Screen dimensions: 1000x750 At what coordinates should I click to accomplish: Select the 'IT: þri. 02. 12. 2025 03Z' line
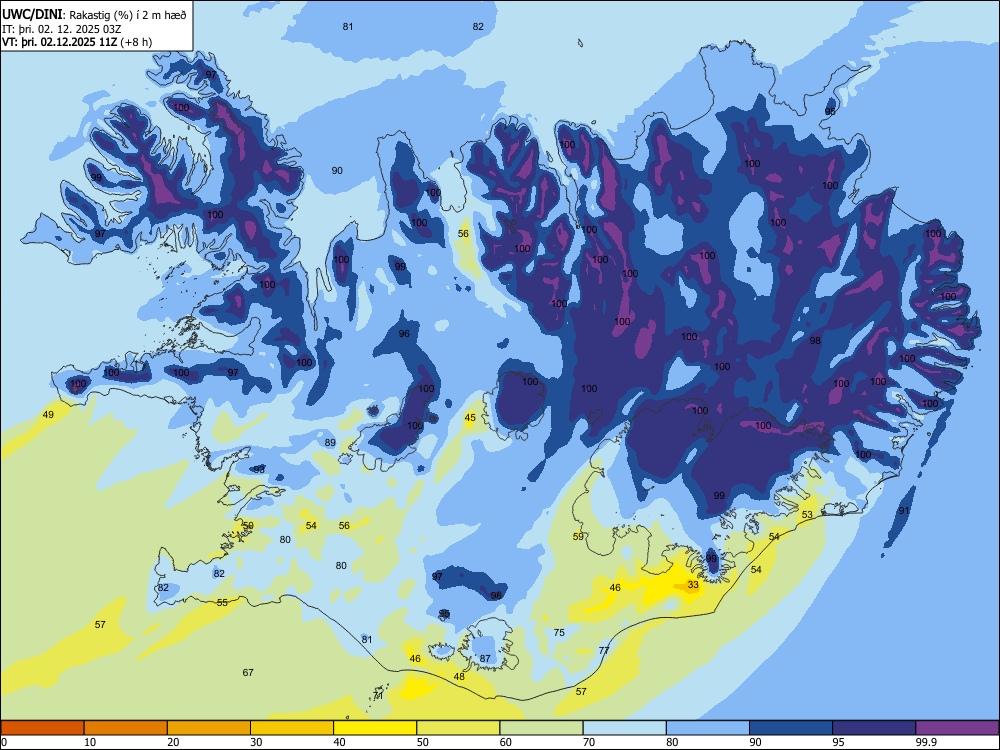click(x=61, y=29)
